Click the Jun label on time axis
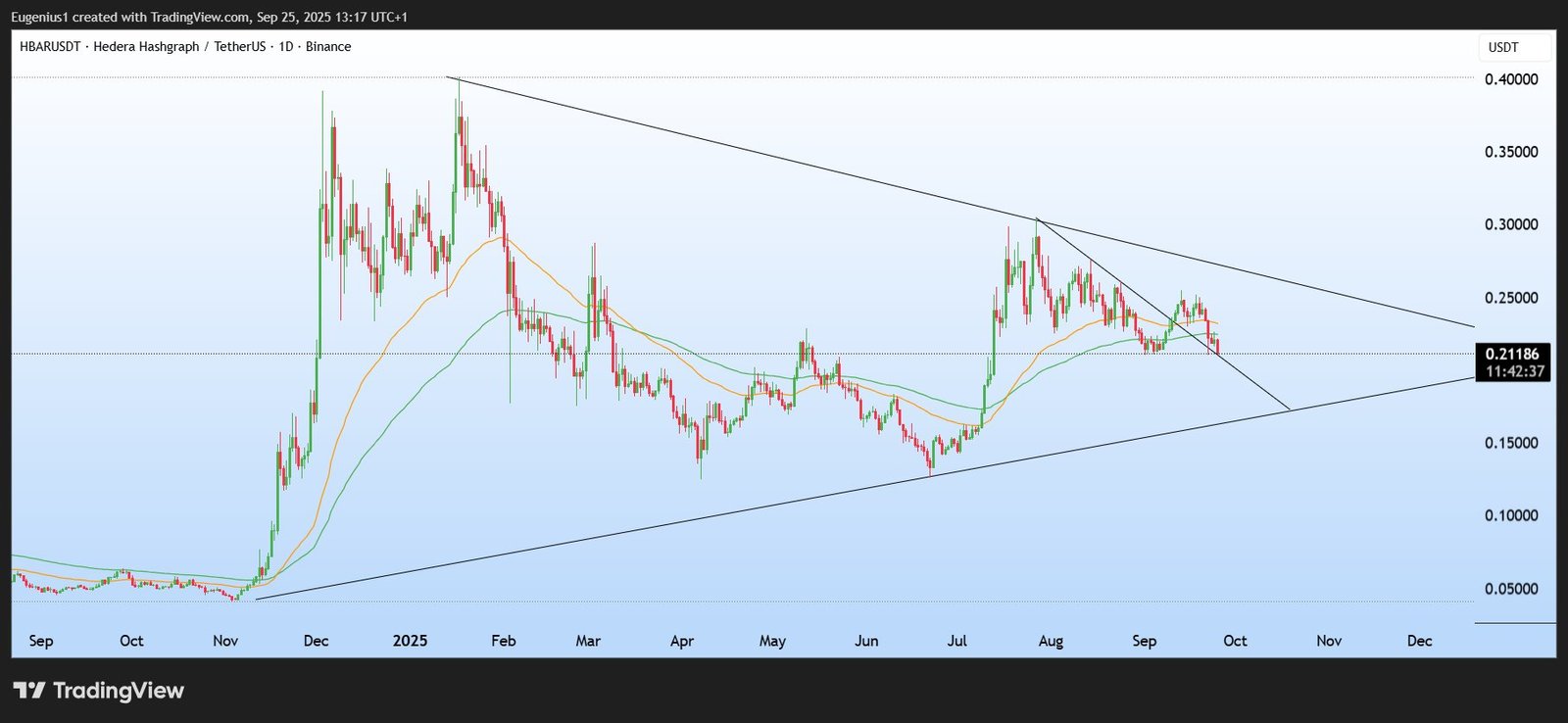Viewport: 1568px width, 723px height. 866,641
